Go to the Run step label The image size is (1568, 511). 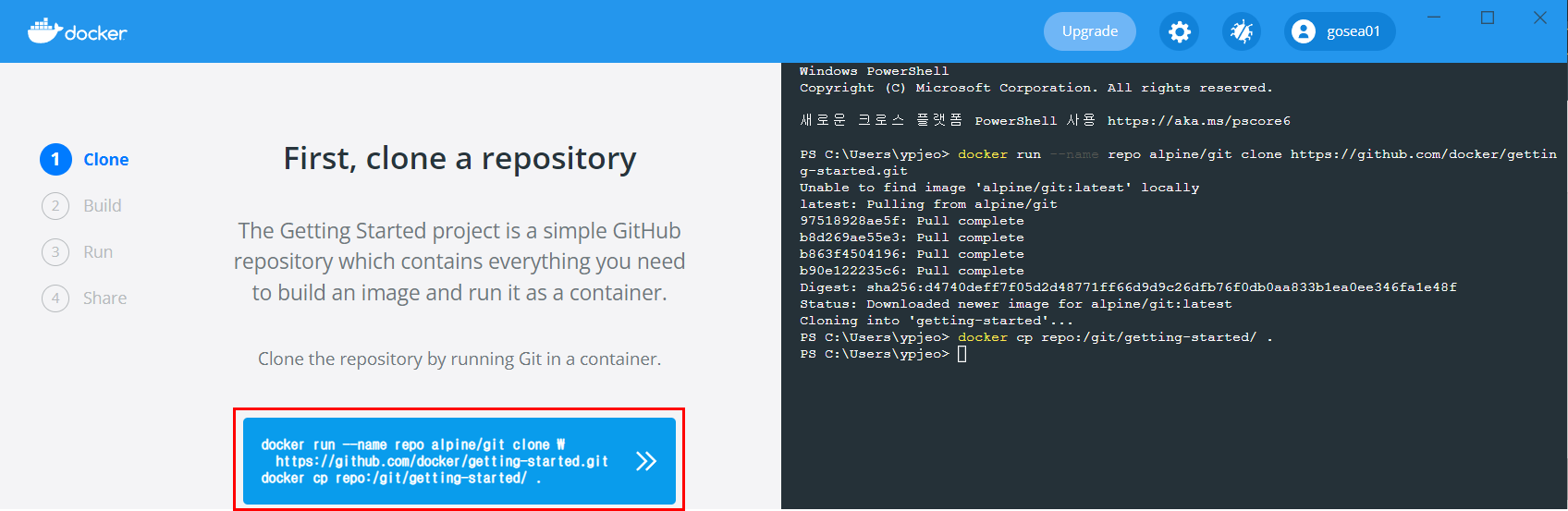[x=98, y=251]
